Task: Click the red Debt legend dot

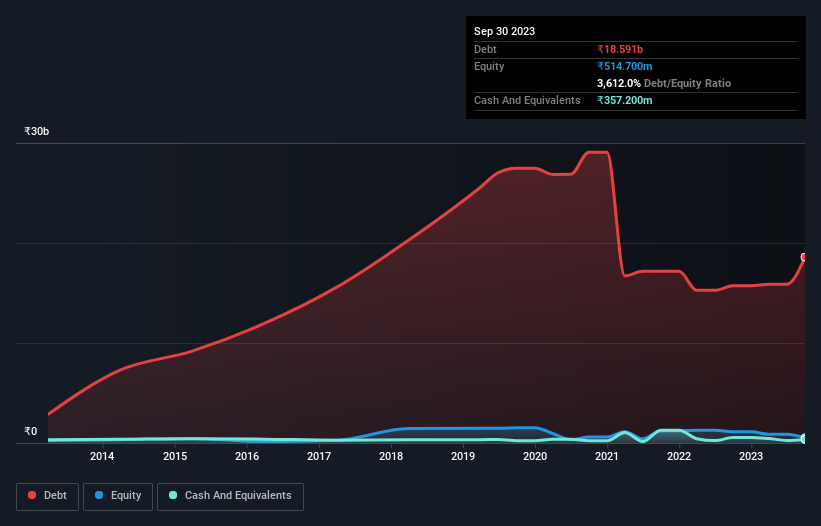Action: [32, 495]
